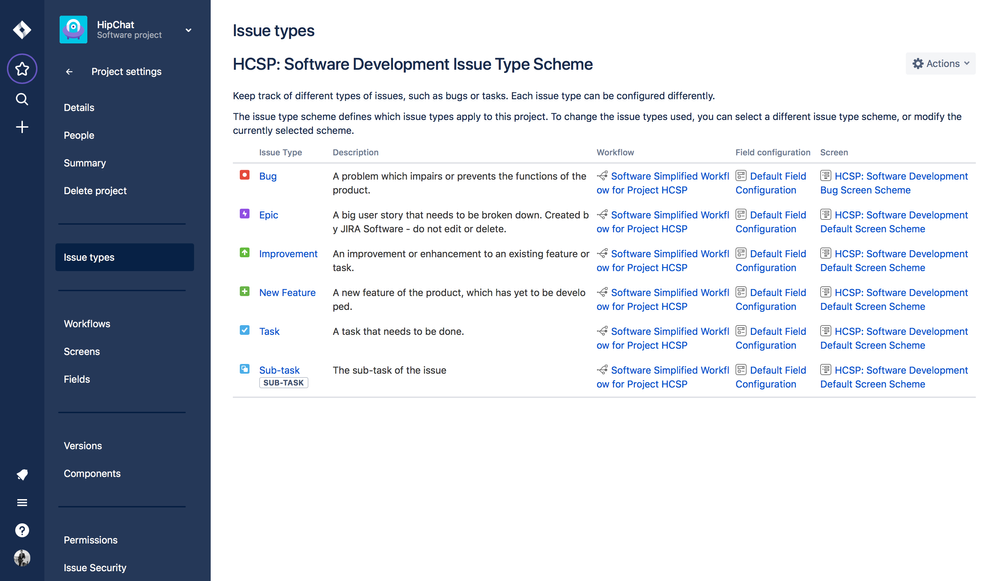Open Summary settings page

85,163
